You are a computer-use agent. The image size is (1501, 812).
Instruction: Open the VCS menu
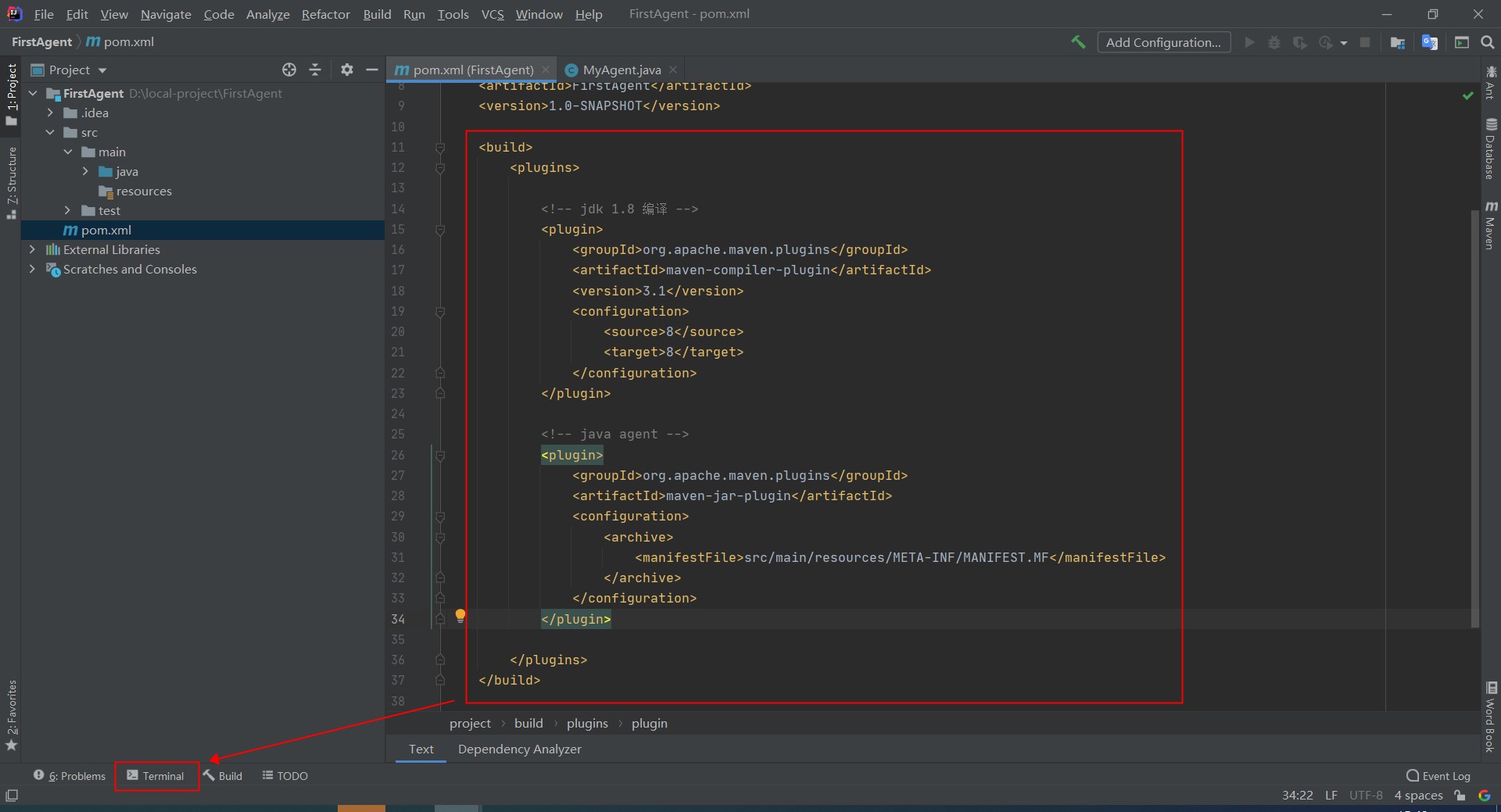point(493,14)
